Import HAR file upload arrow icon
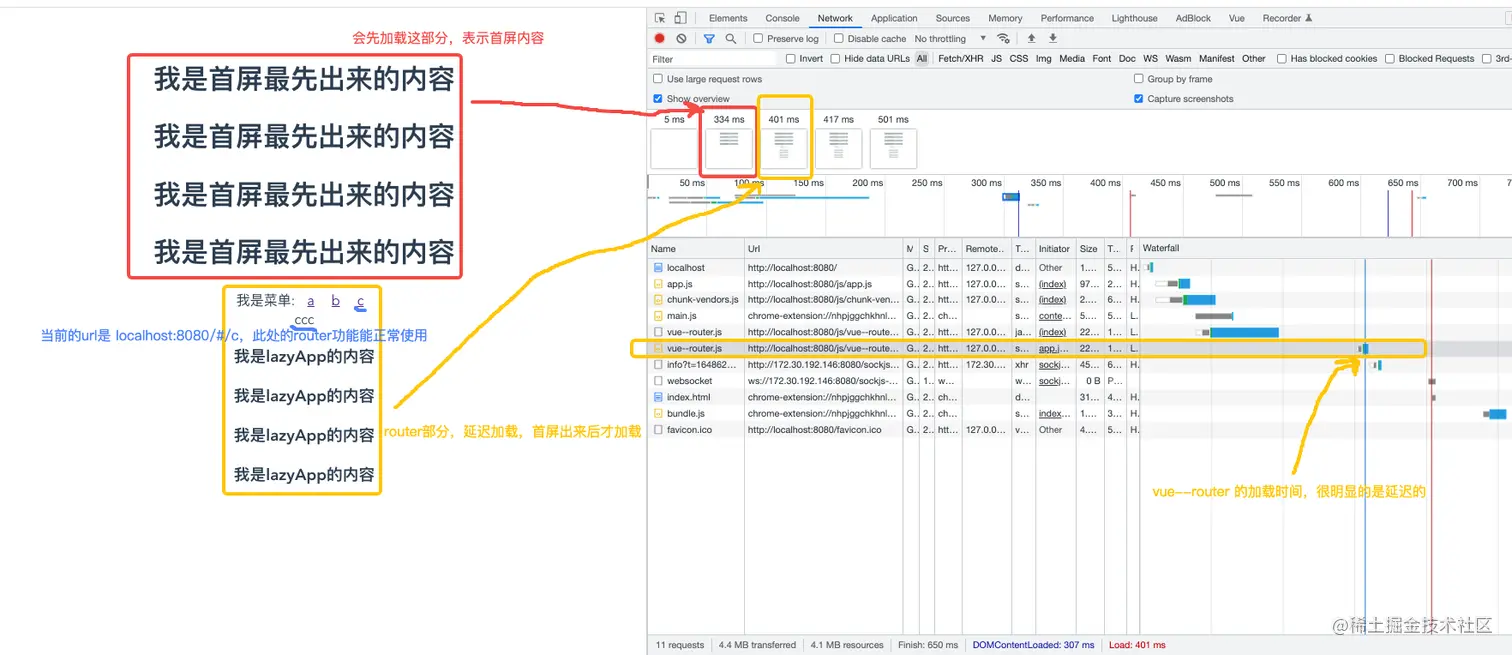The width and height of the screenshot is (1512, 655). coord(1032,39)
